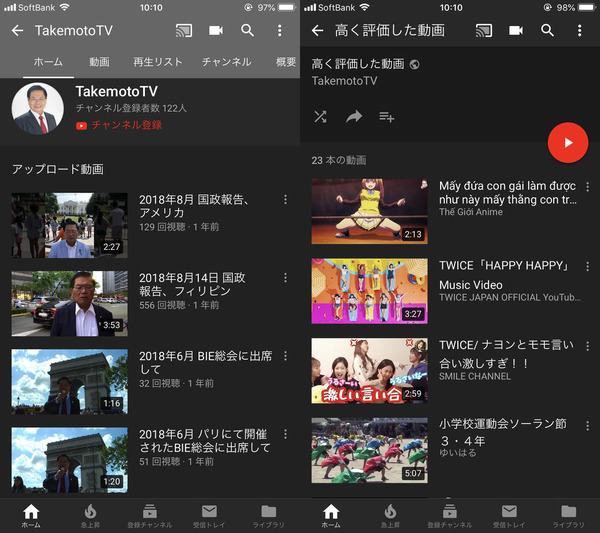Tap ライブラリ in left screen bottom bar

[269, 516]
